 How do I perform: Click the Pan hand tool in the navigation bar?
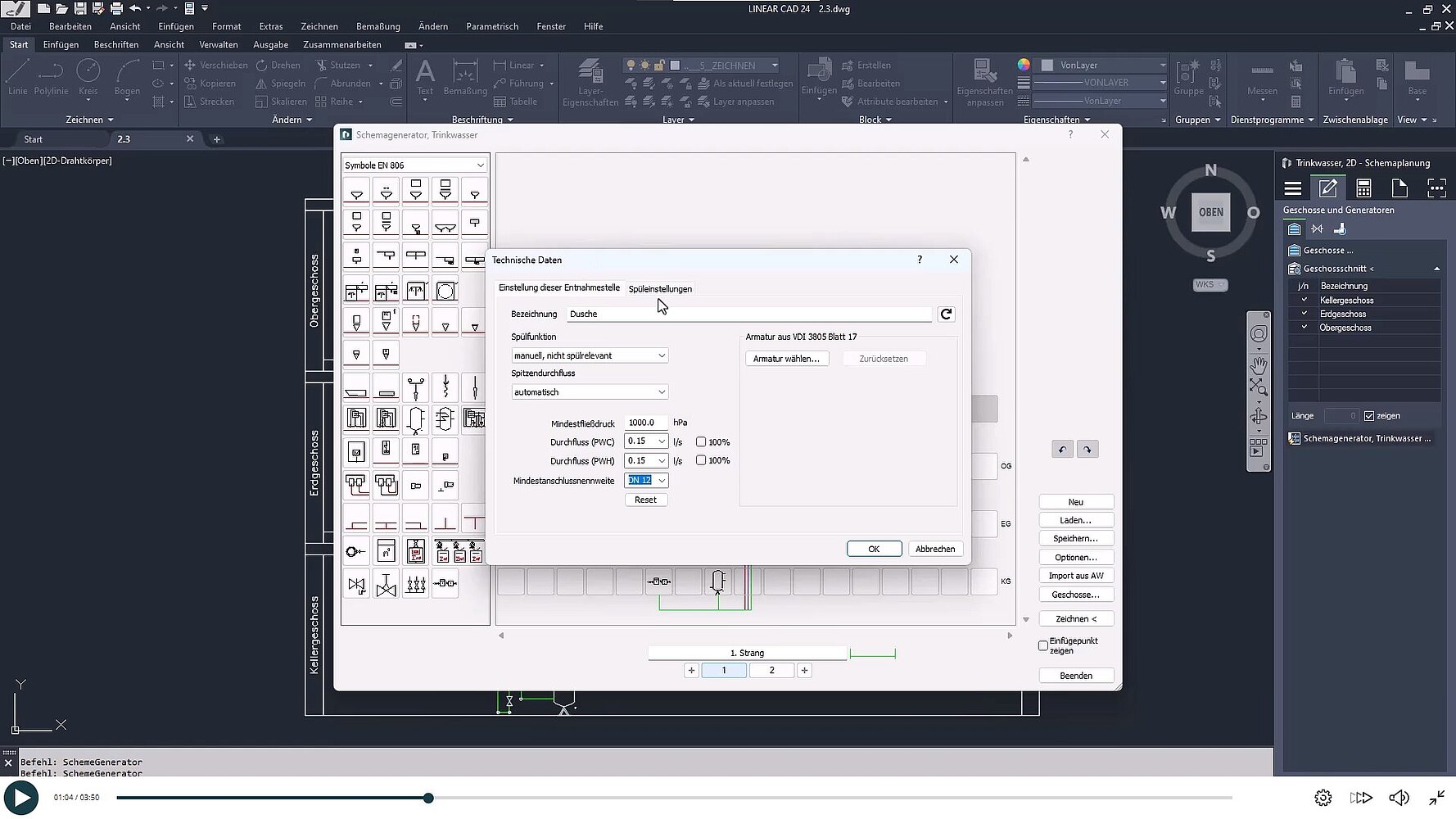tap(1259, 364)
